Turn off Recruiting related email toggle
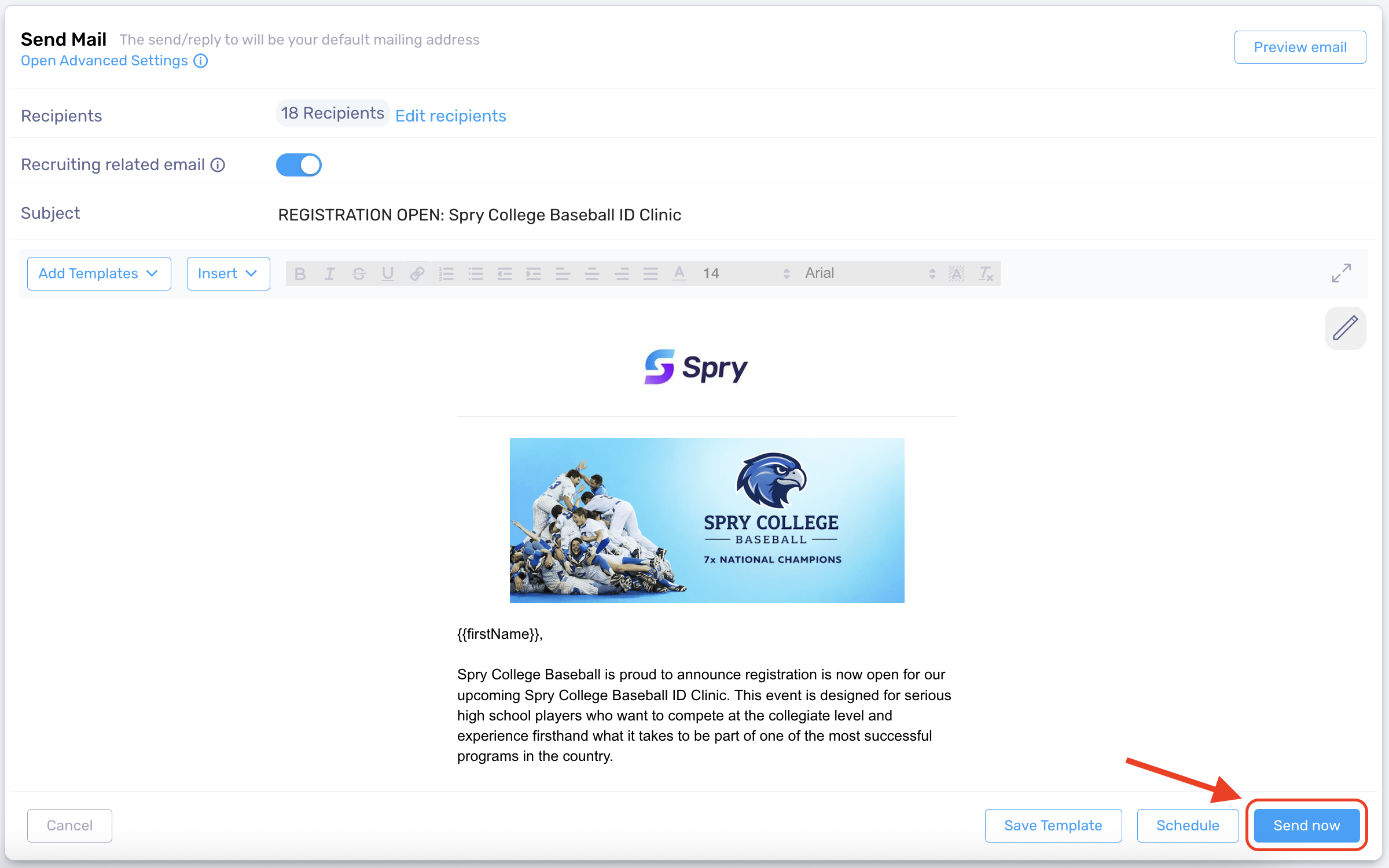The width and height of the screenshot is (1389, 868). [299, 165]
